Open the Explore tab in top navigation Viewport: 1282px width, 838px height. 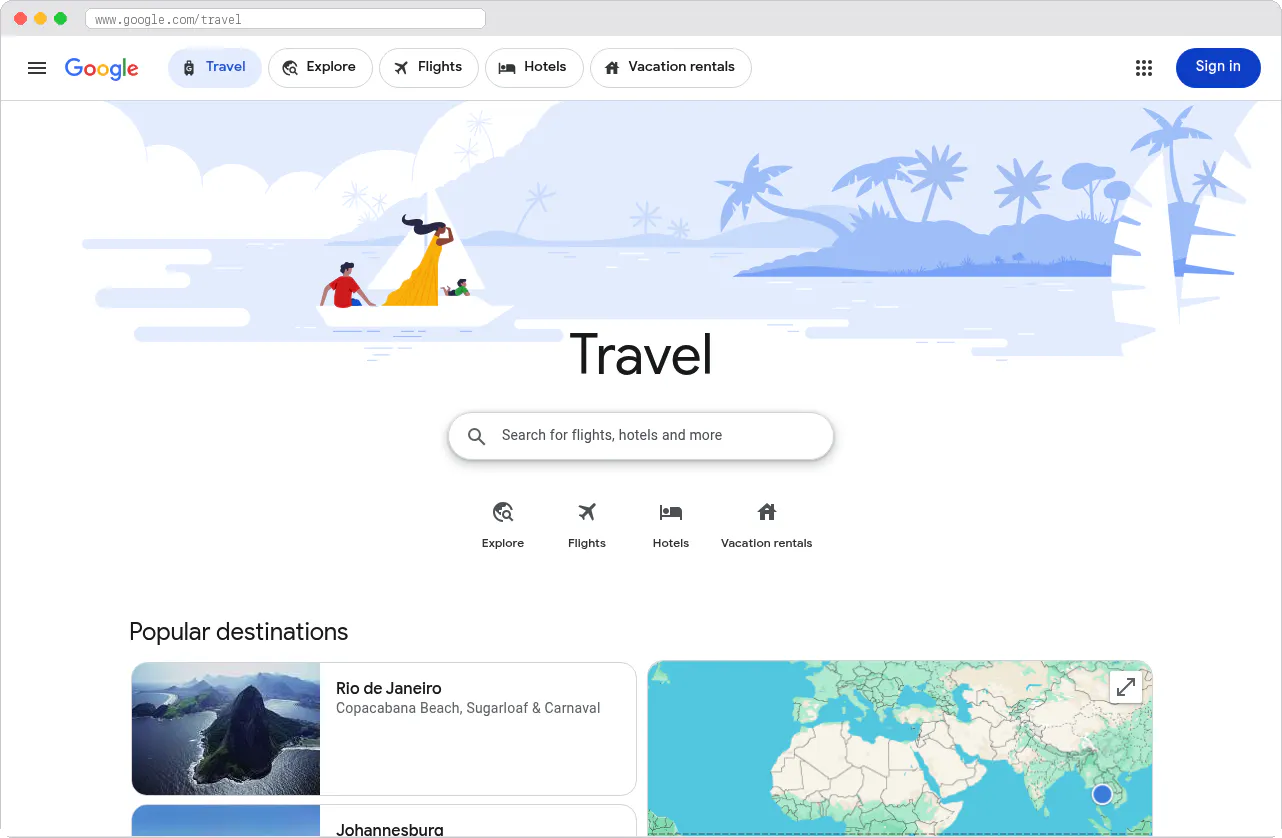click(x=320, y=68)
